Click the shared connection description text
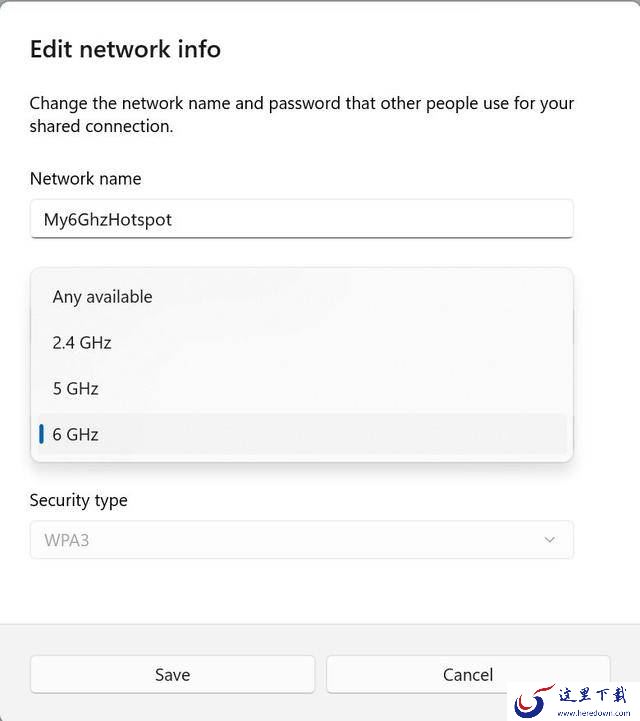The width and height of the screenshot is (640, 721). pos(300,115)
